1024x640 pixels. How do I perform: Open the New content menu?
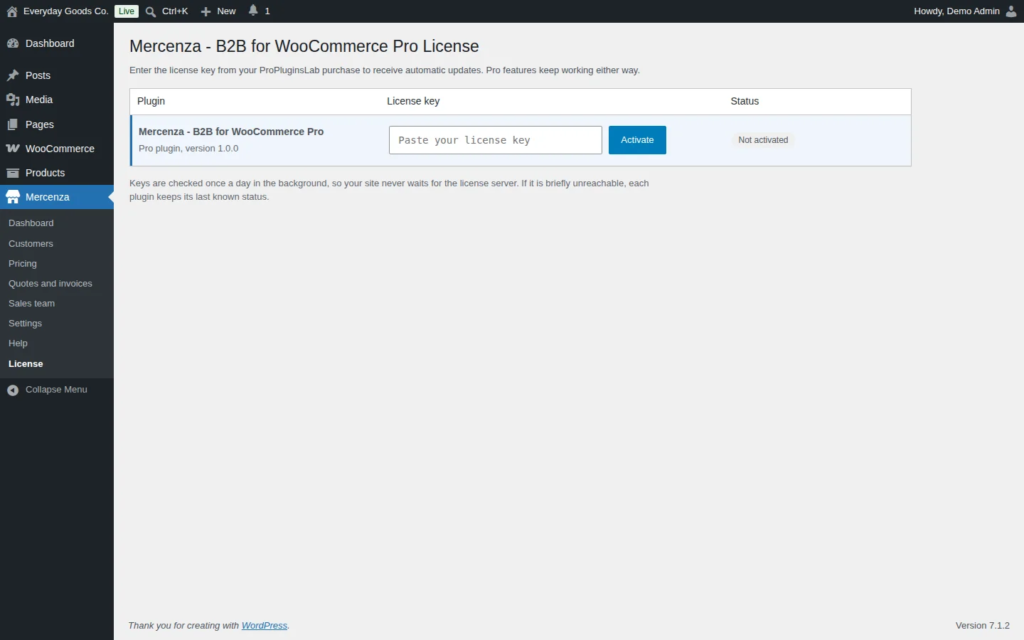226,11
